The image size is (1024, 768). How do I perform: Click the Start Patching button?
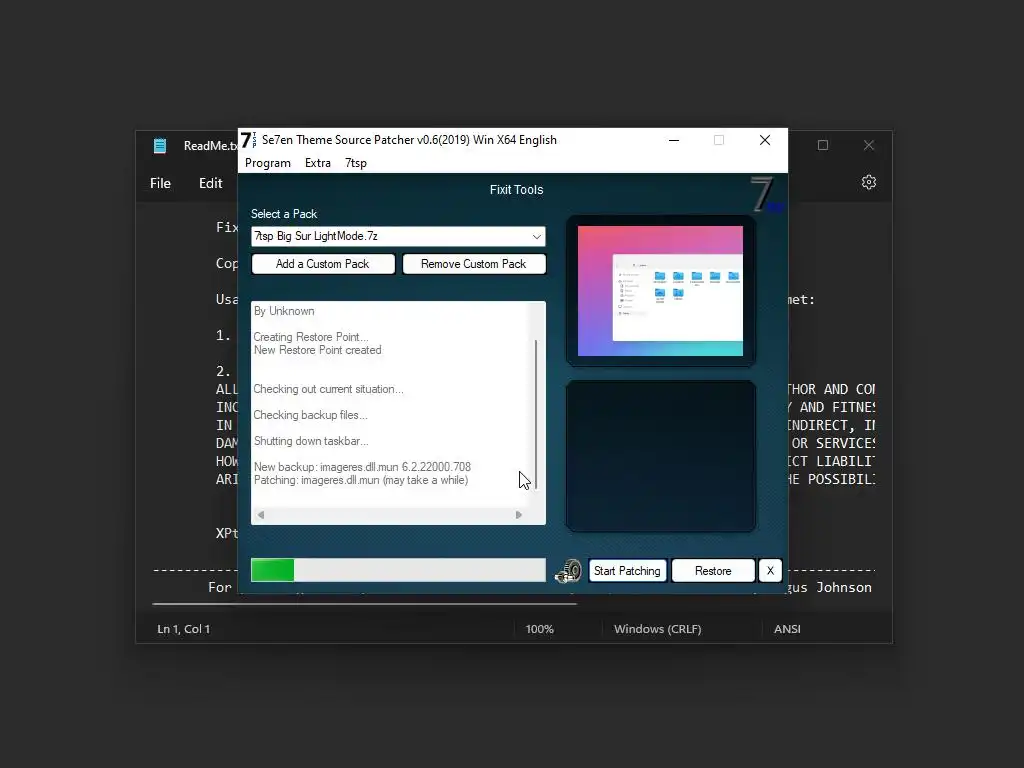(x=627, y=571)
